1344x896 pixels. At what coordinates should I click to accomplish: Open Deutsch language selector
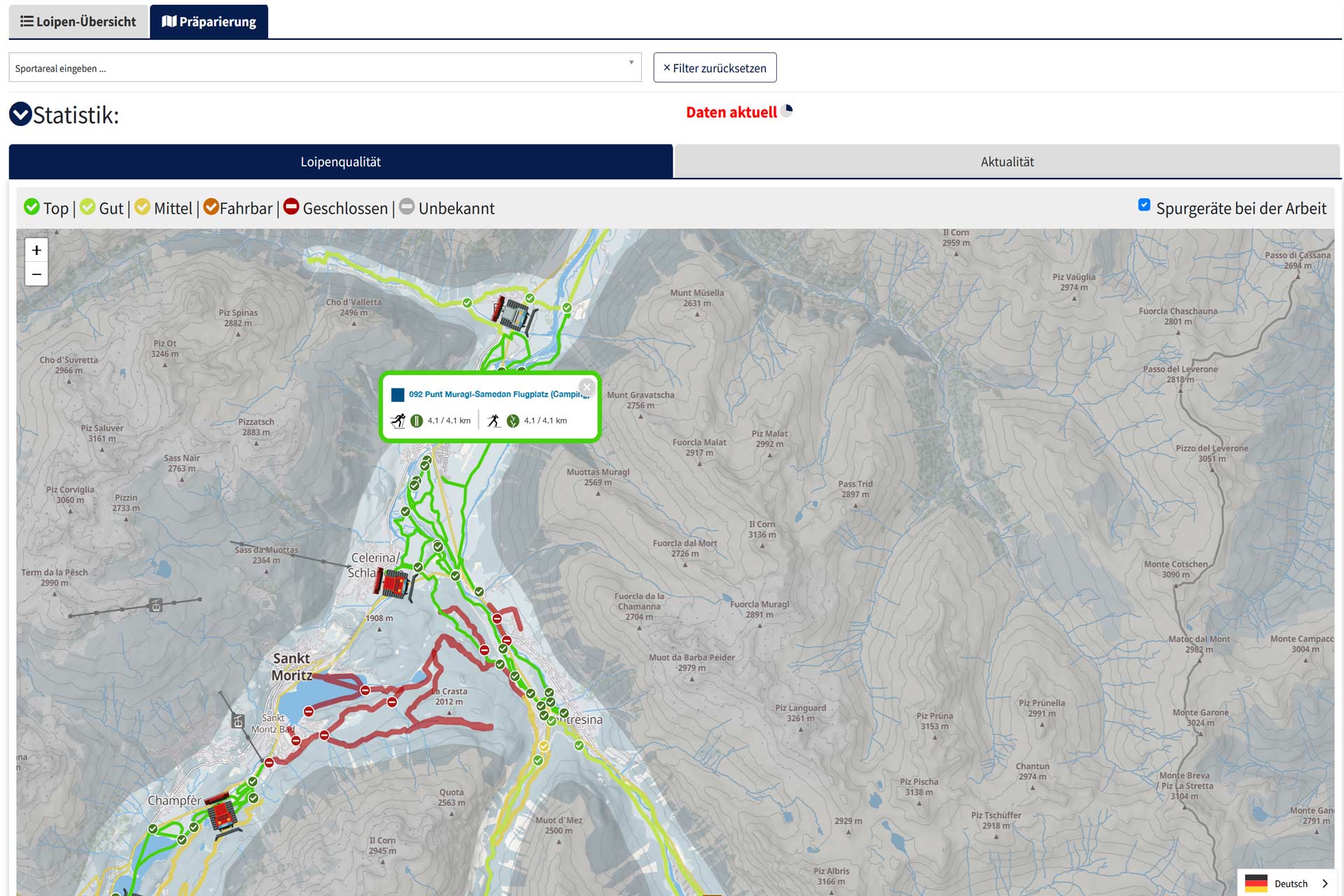pyautogui.click(x=1290, y=883)
